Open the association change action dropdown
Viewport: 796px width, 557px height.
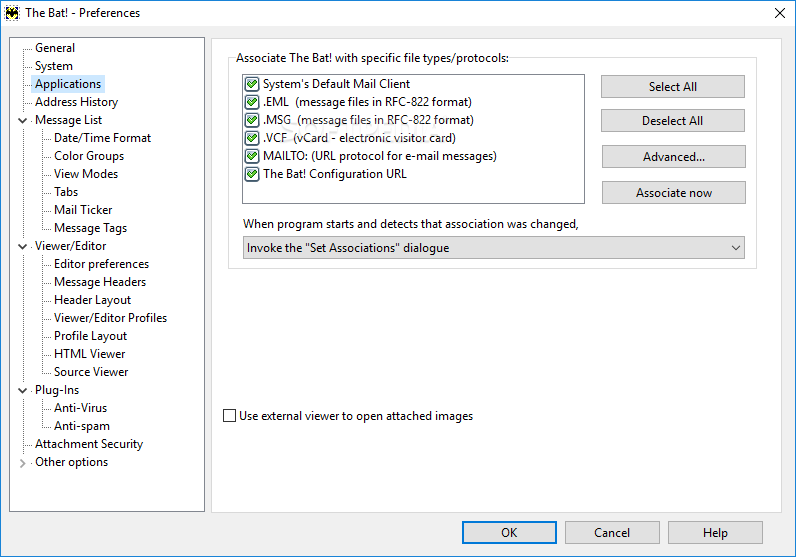(493, 248)
